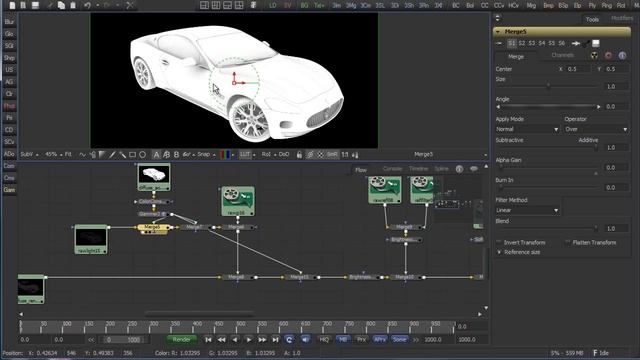Enable Invert Transform checkbox
Screen dimensions: 640x360
click(x=499, y=242)
